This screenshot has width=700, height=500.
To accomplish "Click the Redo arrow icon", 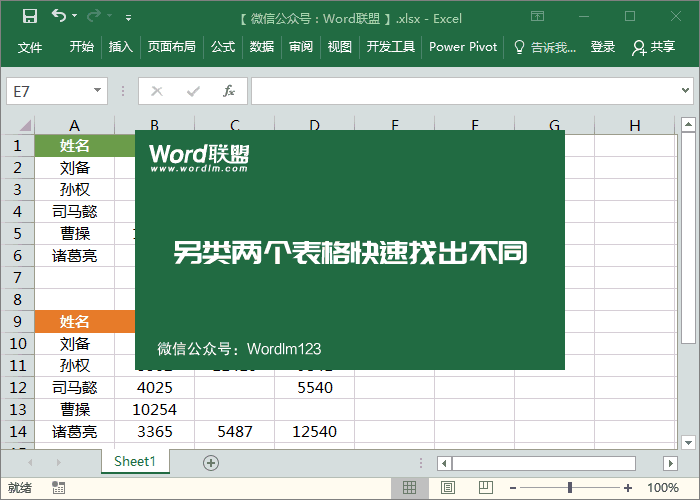I will point(94,16).
